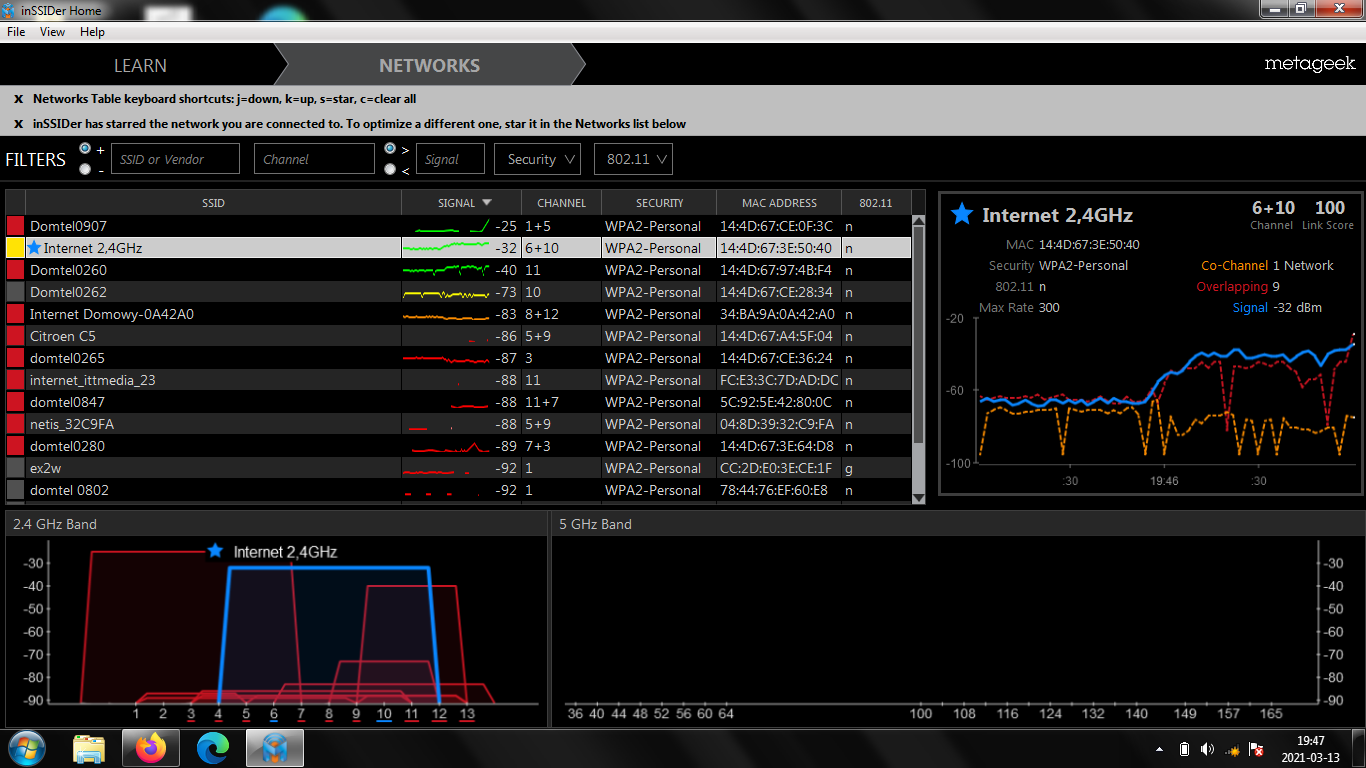The image size is (1366, 768).
Task: Open the metageek logo link
Action: [x=1309, y=64]
